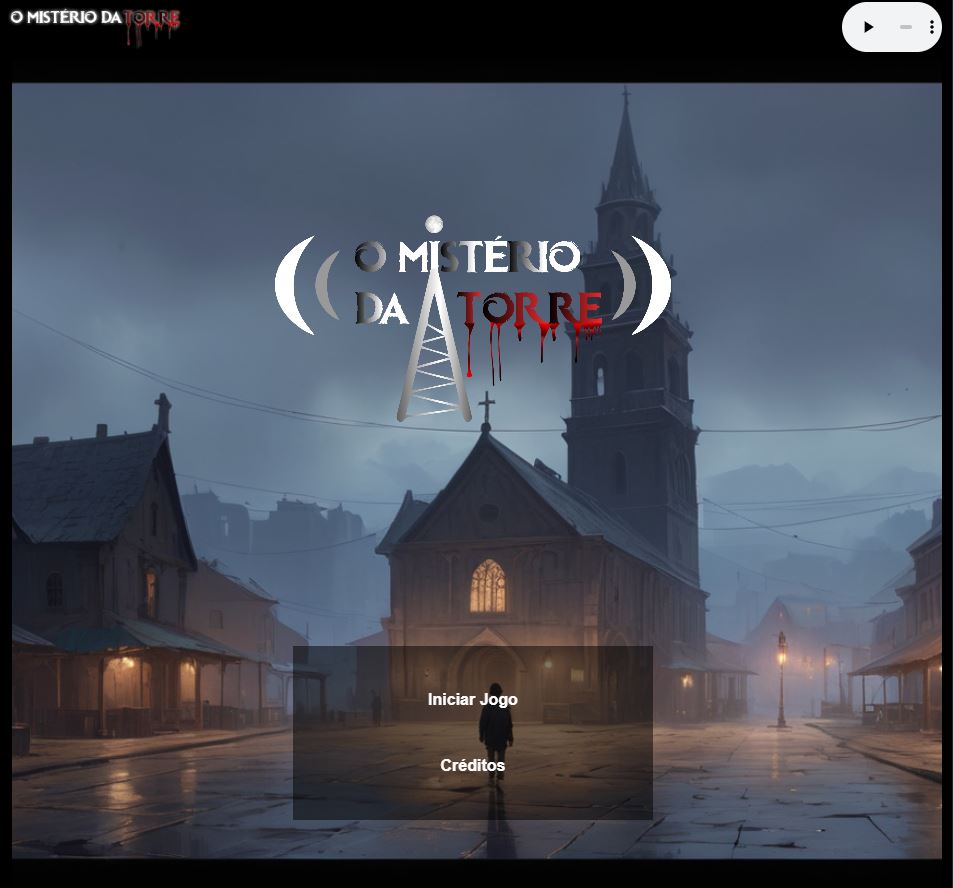Click the right signal wave crescents of the logo
953x888 pixels.
coord(641,284)
